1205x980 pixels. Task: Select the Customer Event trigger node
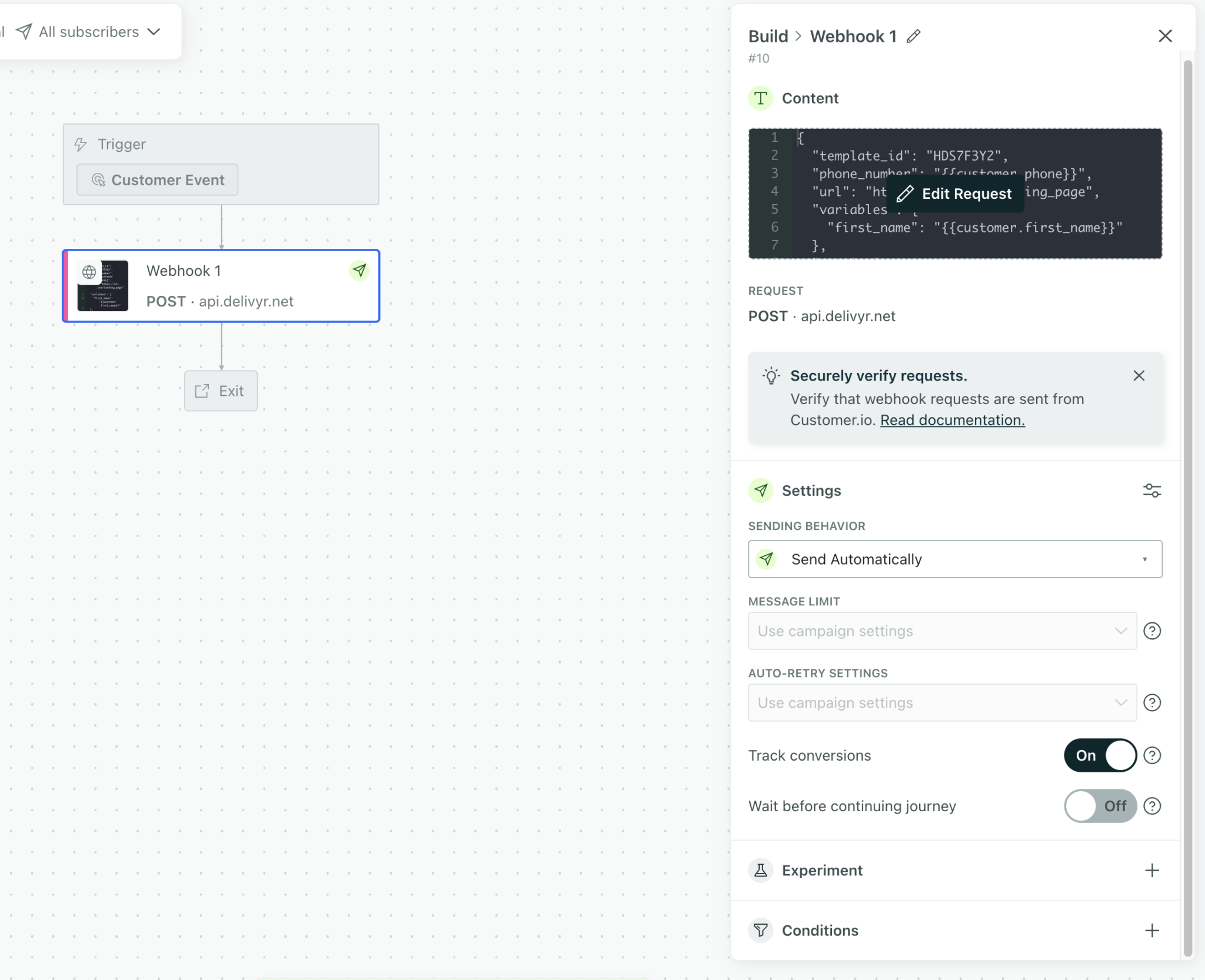(x=158, y=180)
